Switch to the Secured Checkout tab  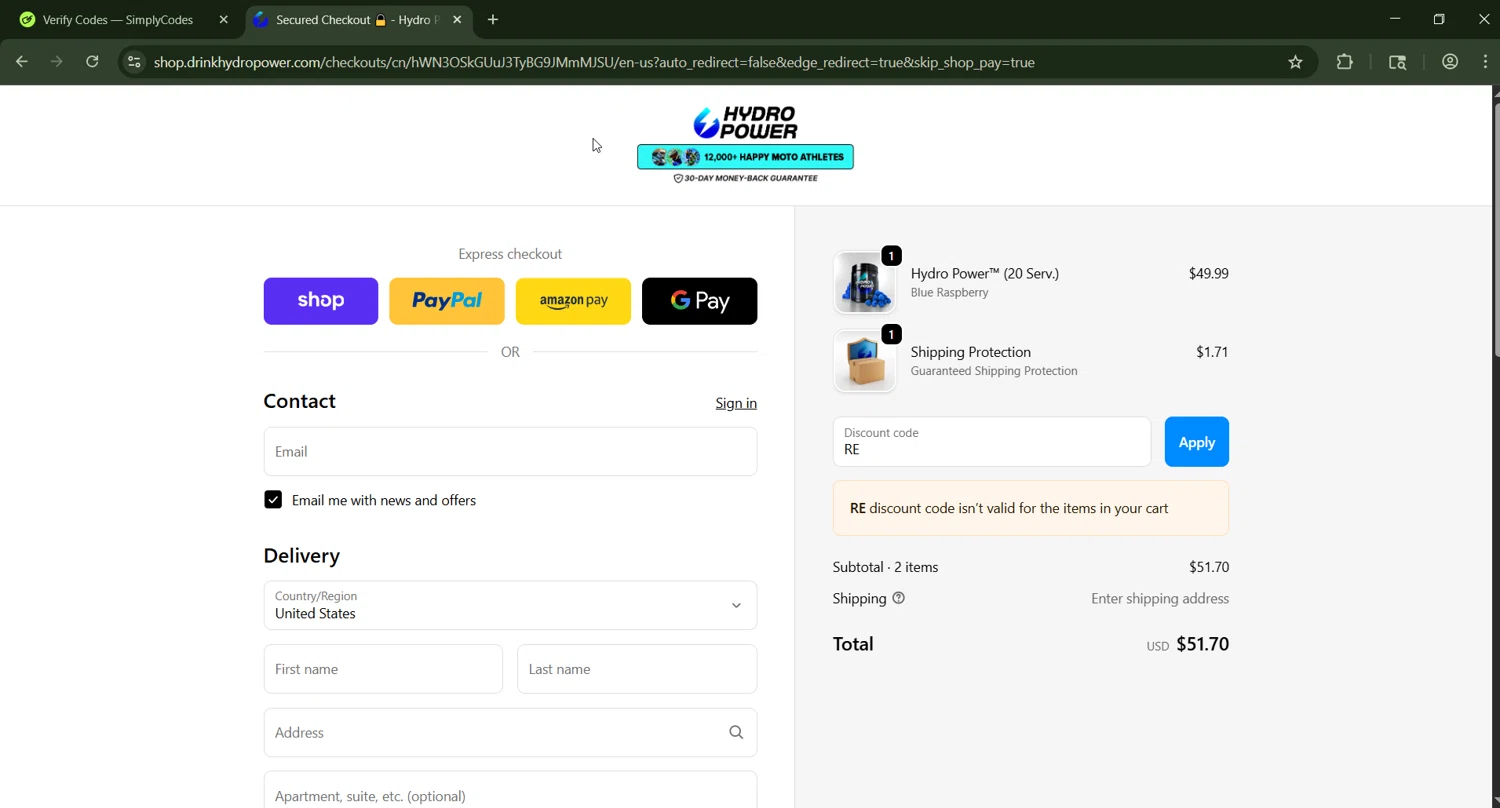click(358, 20)
